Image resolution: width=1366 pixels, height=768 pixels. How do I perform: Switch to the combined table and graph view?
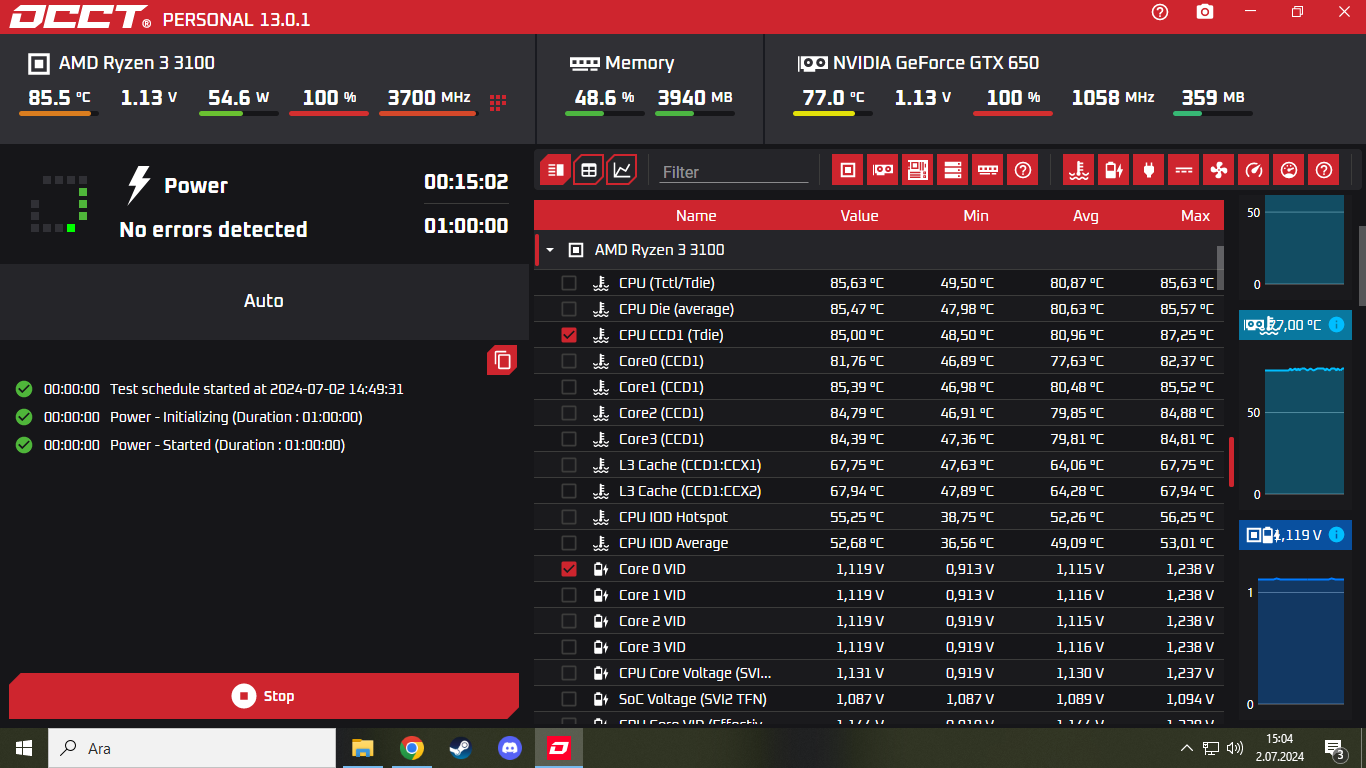point(555,170)
